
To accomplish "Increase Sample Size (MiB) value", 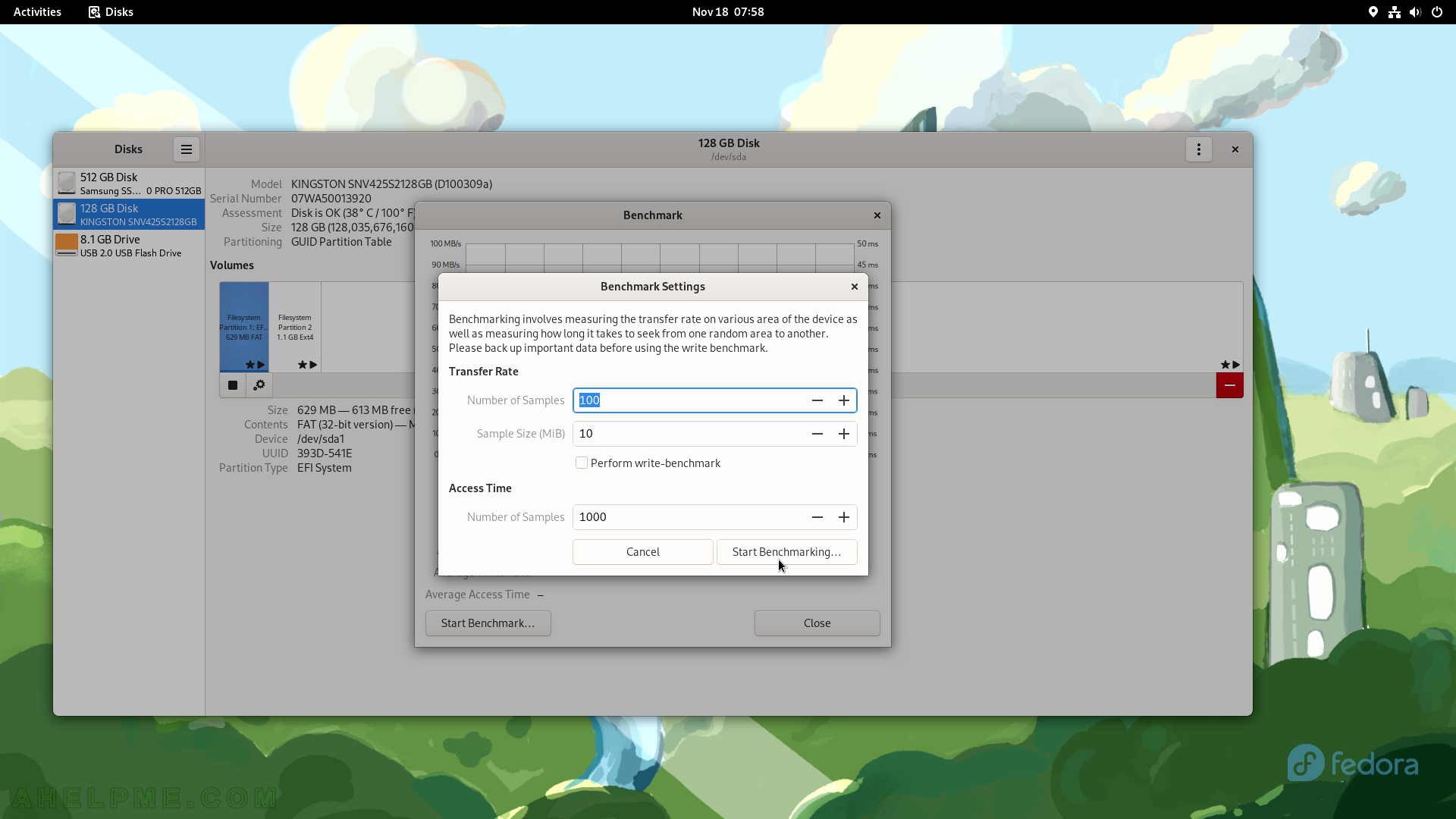I will (843, 434).
